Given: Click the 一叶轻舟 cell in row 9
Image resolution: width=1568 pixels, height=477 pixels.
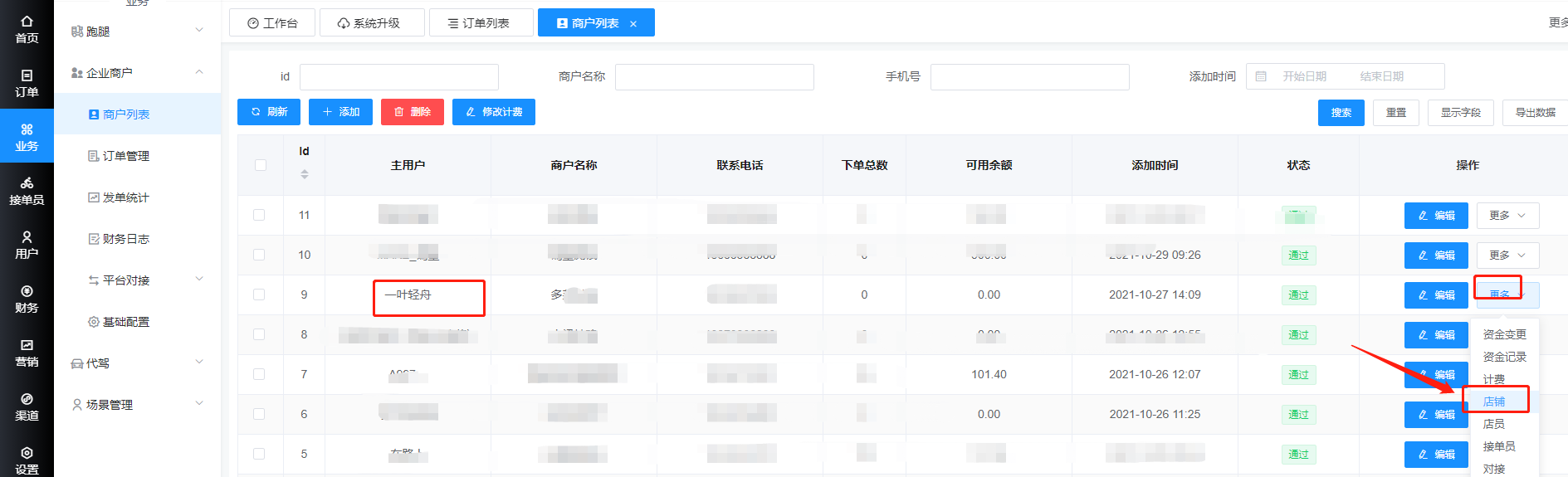Looking at the screenshot, I should [408, 294].
